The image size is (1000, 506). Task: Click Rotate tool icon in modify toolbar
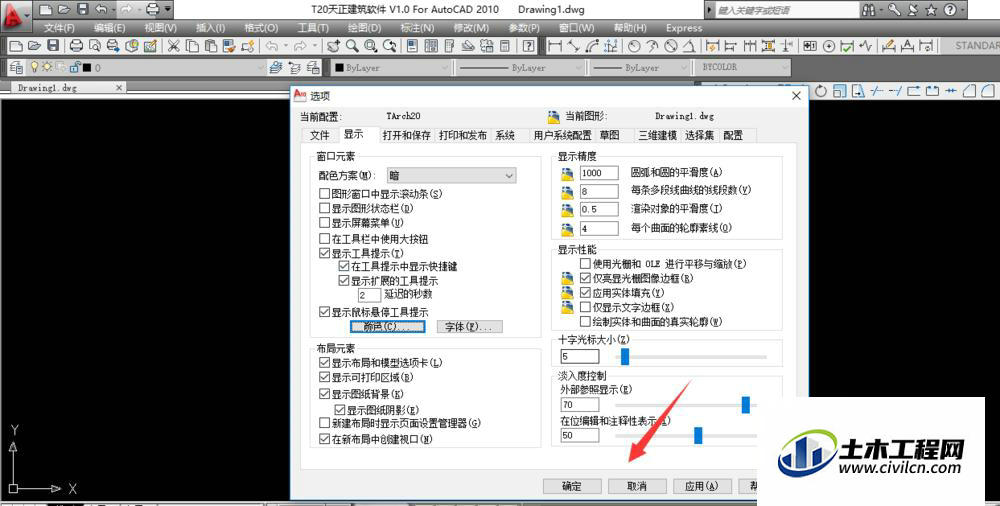[x=821, y=91]
